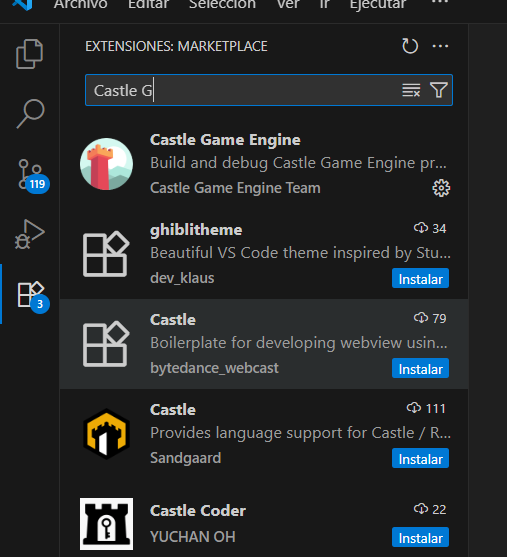
Task: Select the ghiblitheme extension title
Action: pyautogui.click(x=196, y=230)
